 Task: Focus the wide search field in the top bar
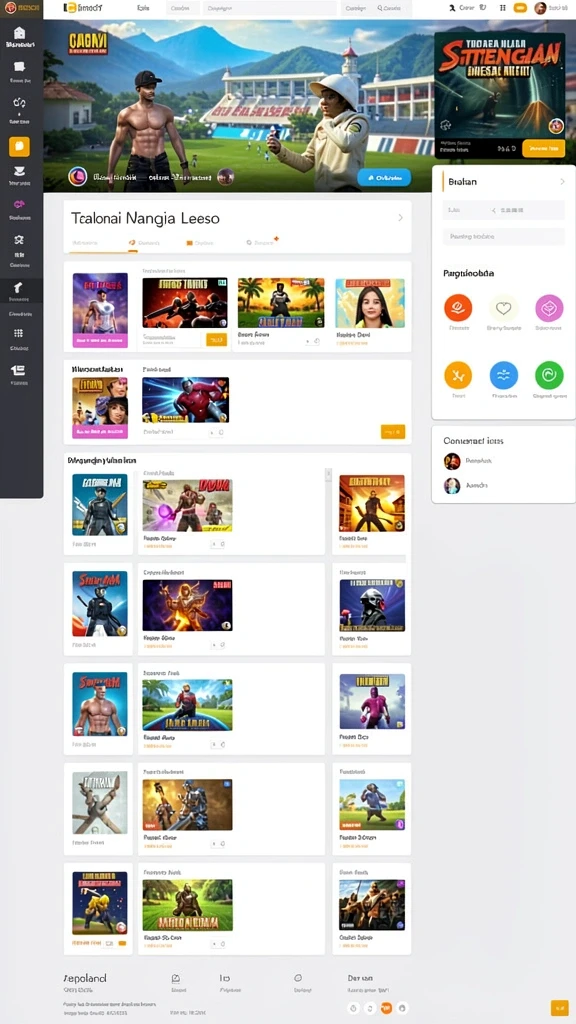[270, 8]
